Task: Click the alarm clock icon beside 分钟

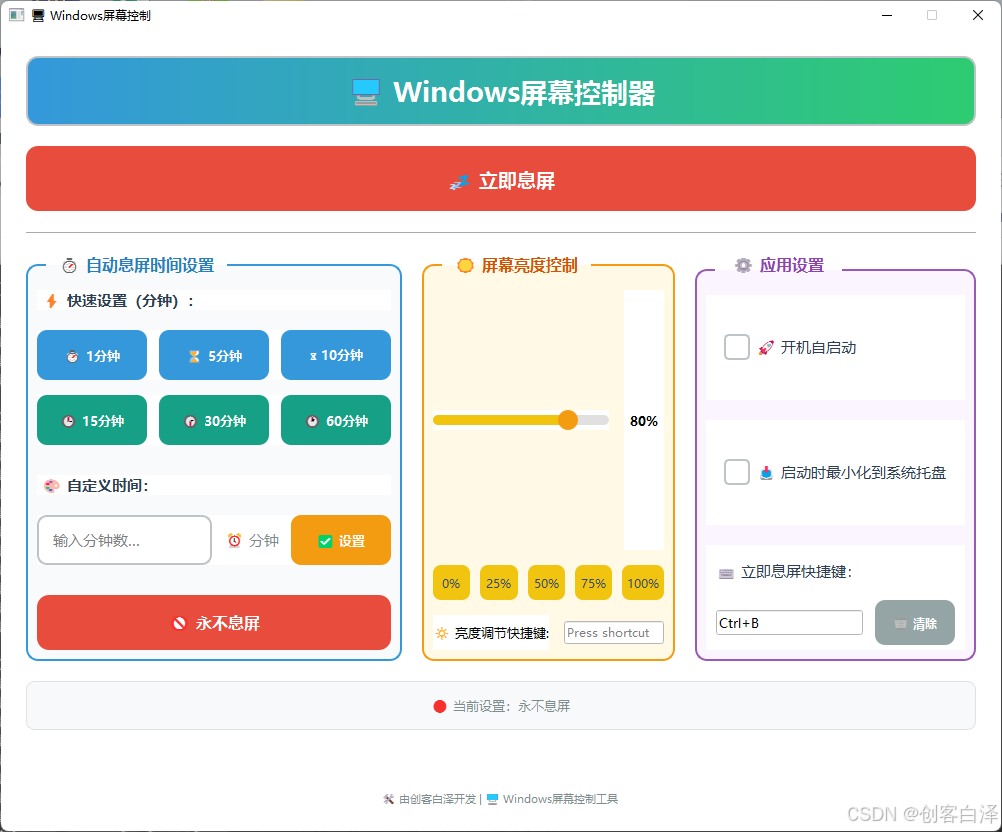Action: [235, 541]
